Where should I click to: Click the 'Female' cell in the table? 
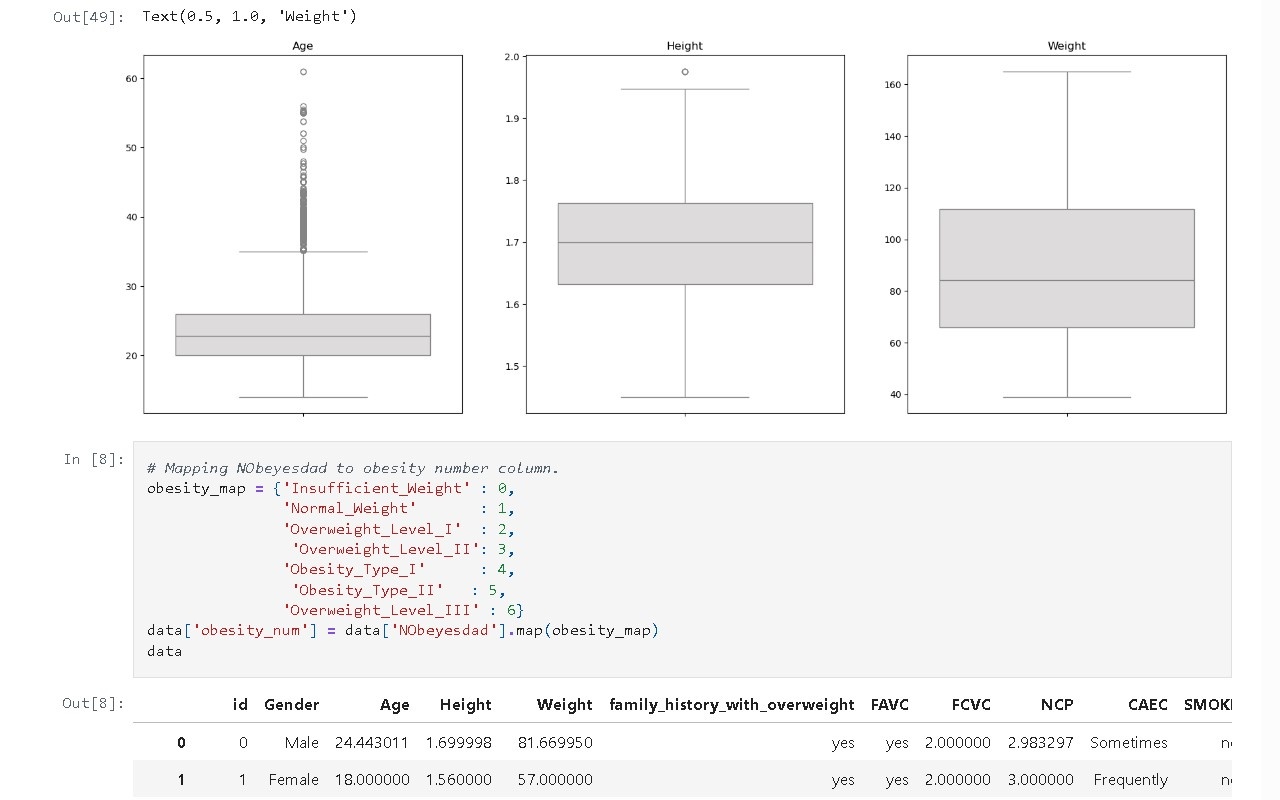293,780
